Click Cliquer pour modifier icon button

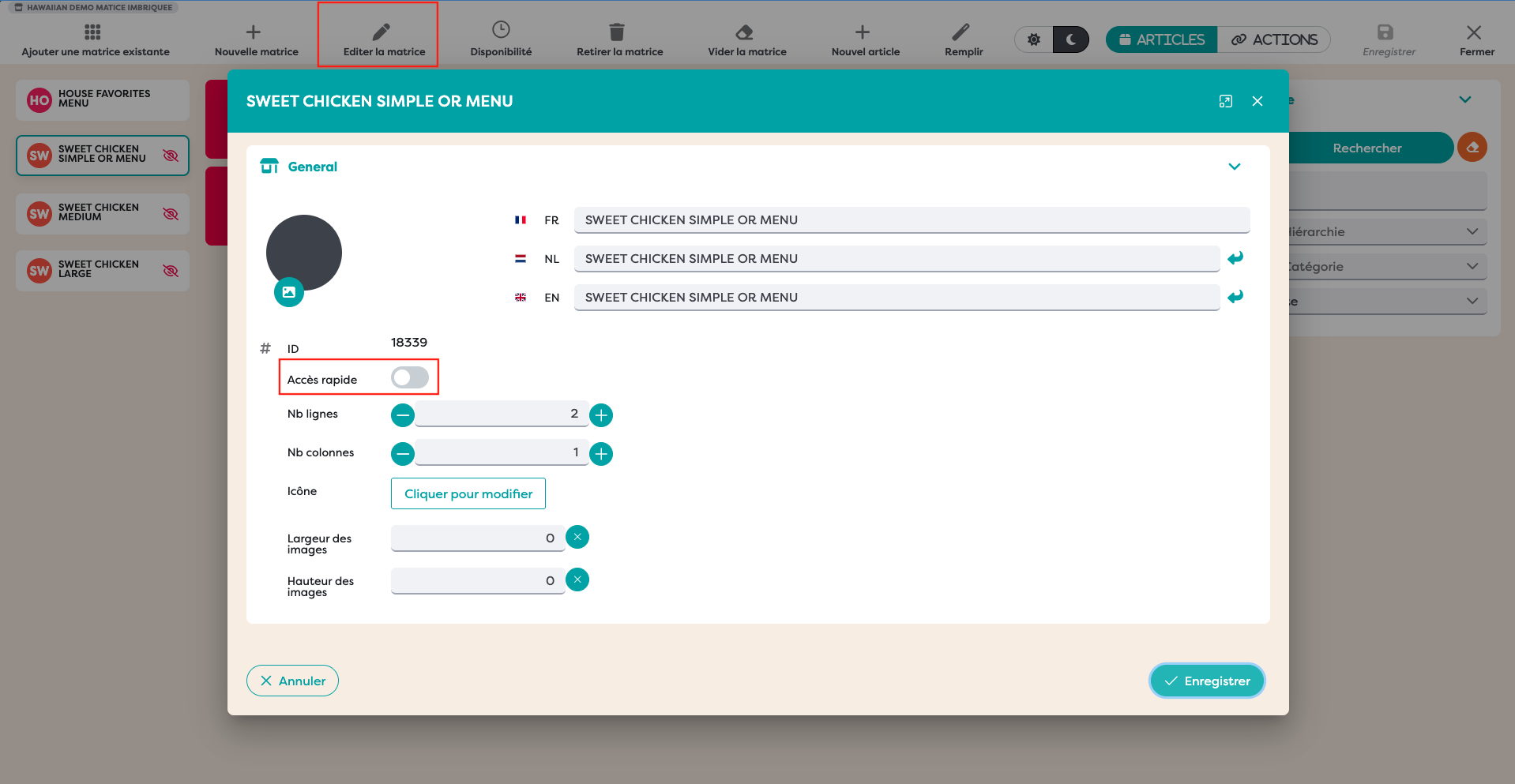coord(468,493)
